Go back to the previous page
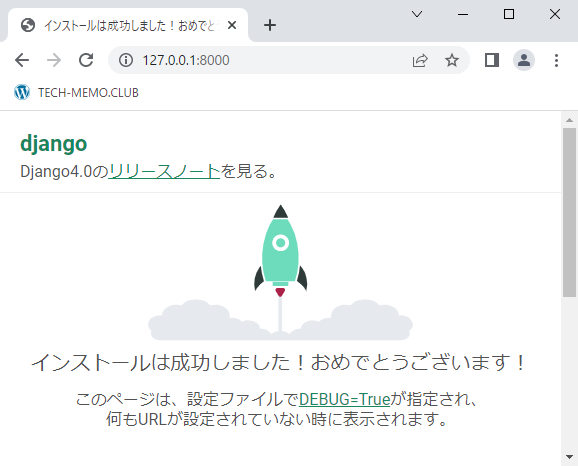 coord(22,60)
